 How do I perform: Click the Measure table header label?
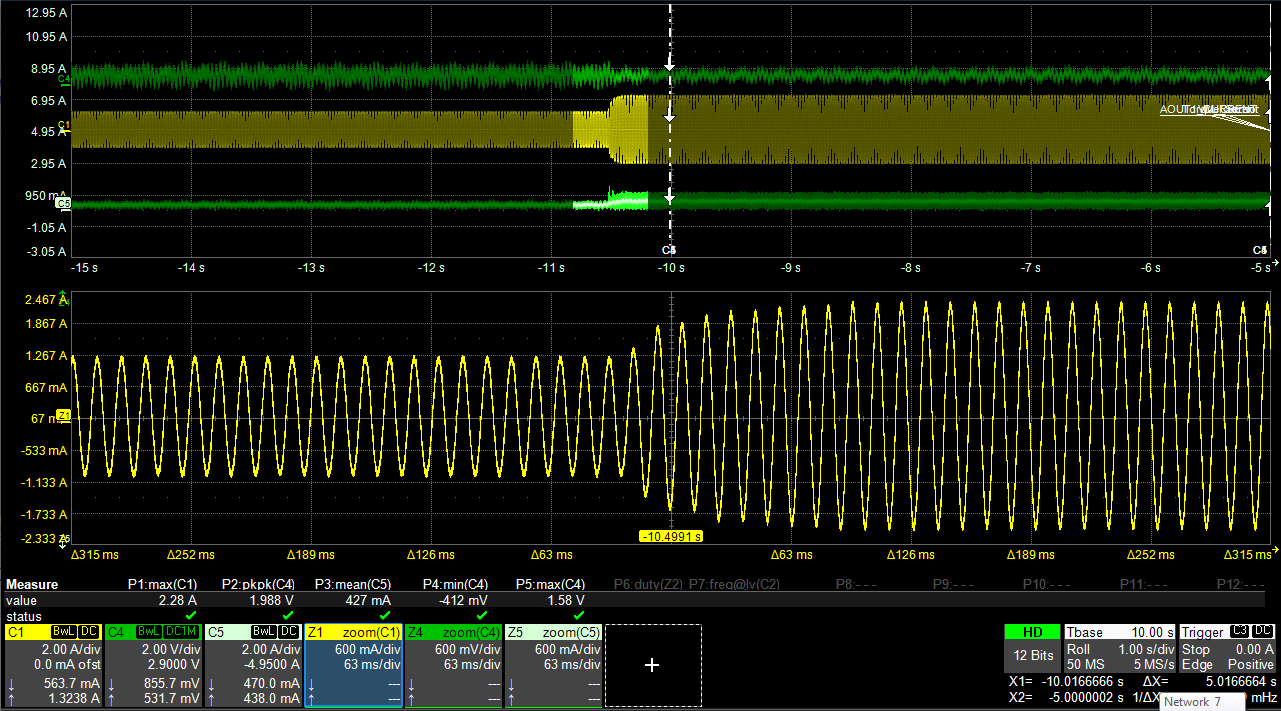(32, 584)
